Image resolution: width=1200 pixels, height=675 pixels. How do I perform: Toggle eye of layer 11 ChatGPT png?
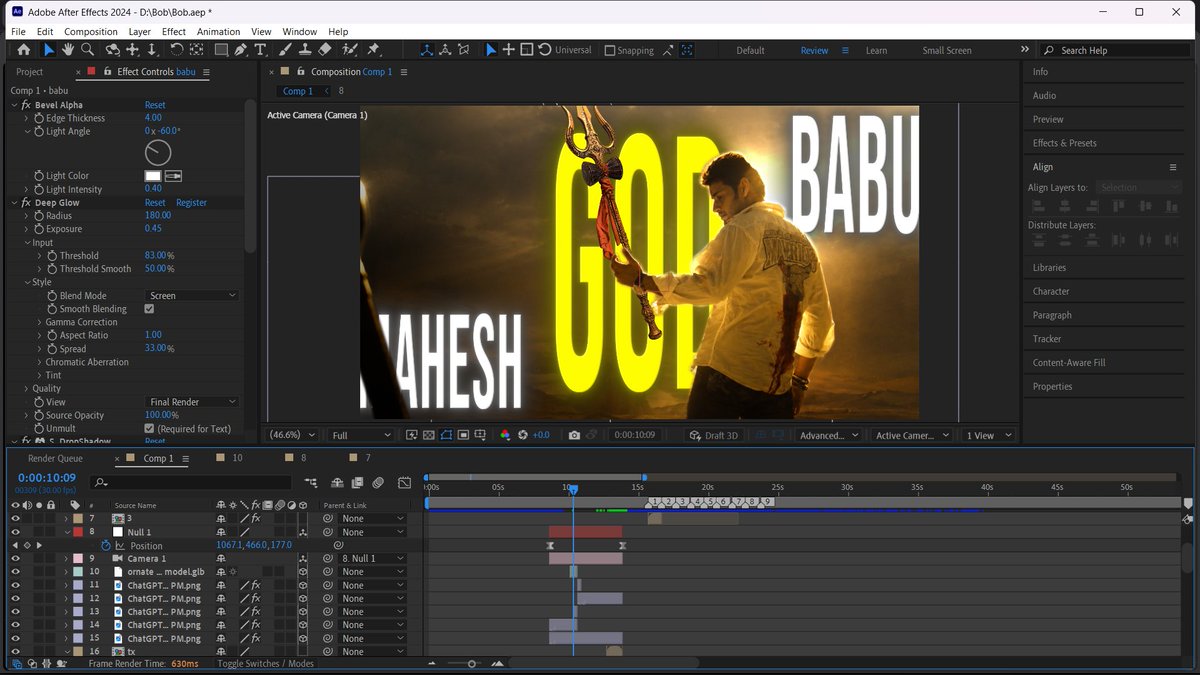15,585
